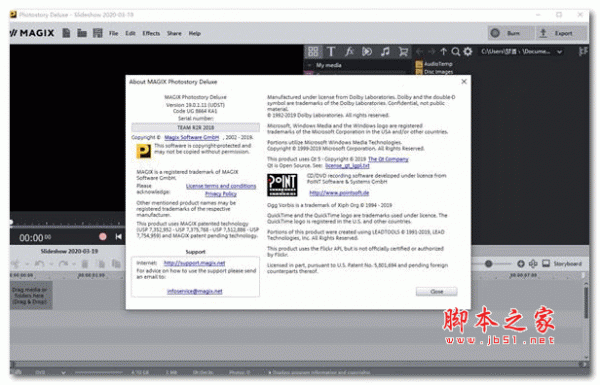Jump to start with skip-back button

pos(119,237)
